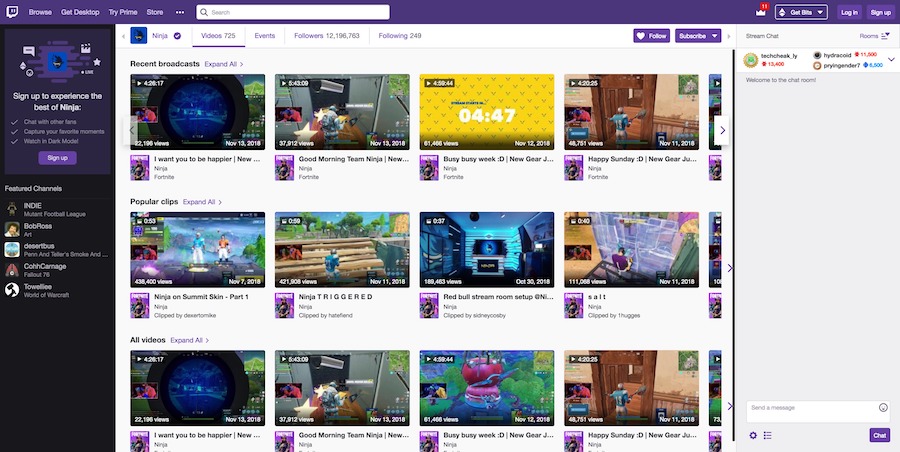This screenshot has height=452, width=900.
Task: Open the three-dots more menu
Action: click(x=180, y=12)
